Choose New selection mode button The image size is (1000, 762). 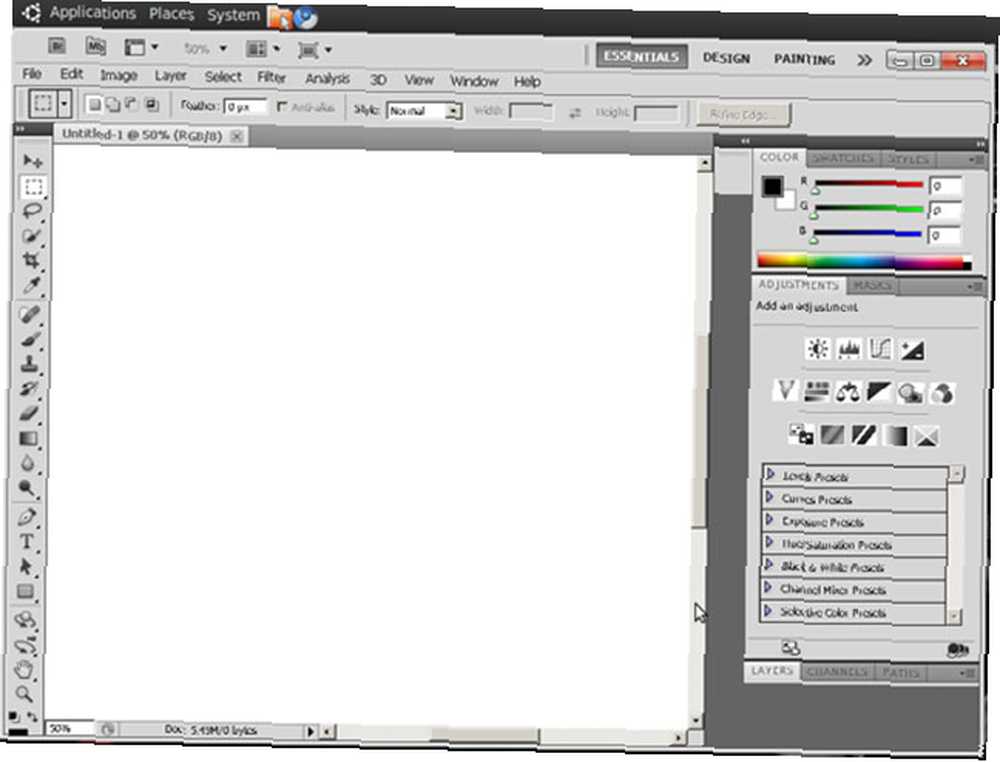click(94, 104)
